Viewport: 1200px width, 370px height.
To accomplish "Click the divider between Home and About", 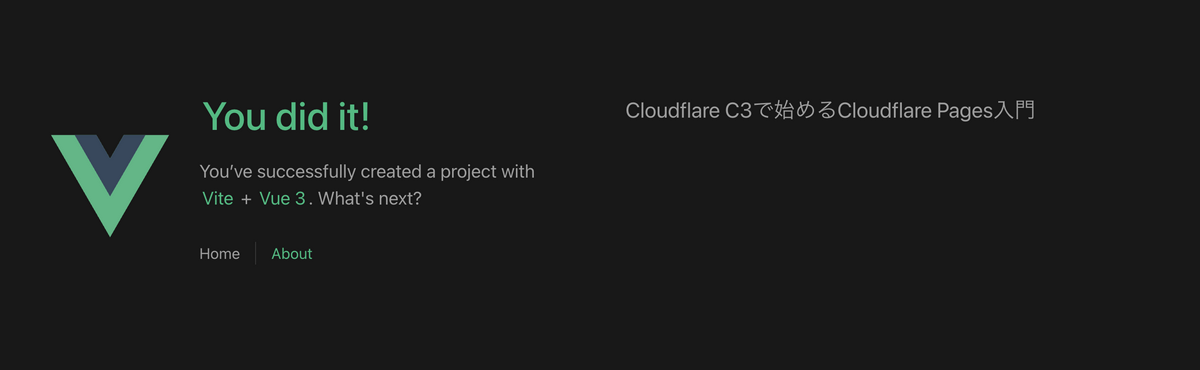I will pyautogui.click(x=255, y=254).
